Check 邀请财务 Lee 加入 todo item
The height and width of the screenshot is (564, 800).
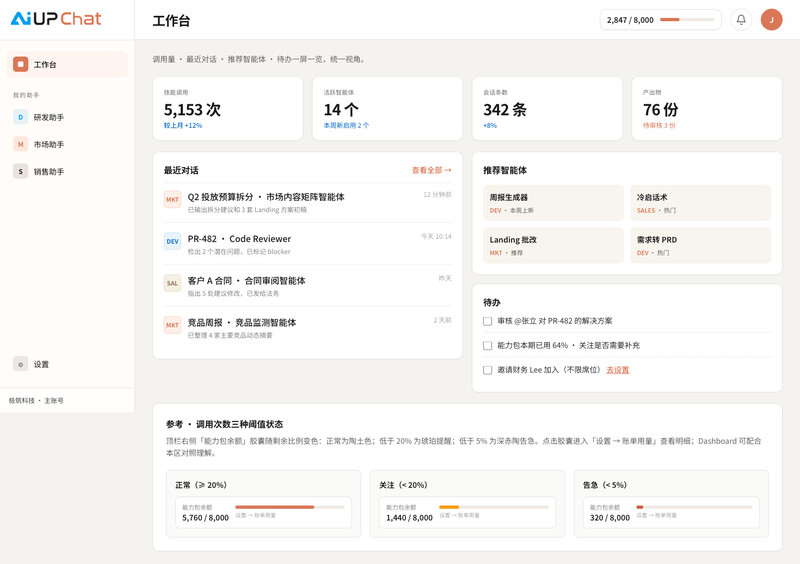[x=487, y=370]
